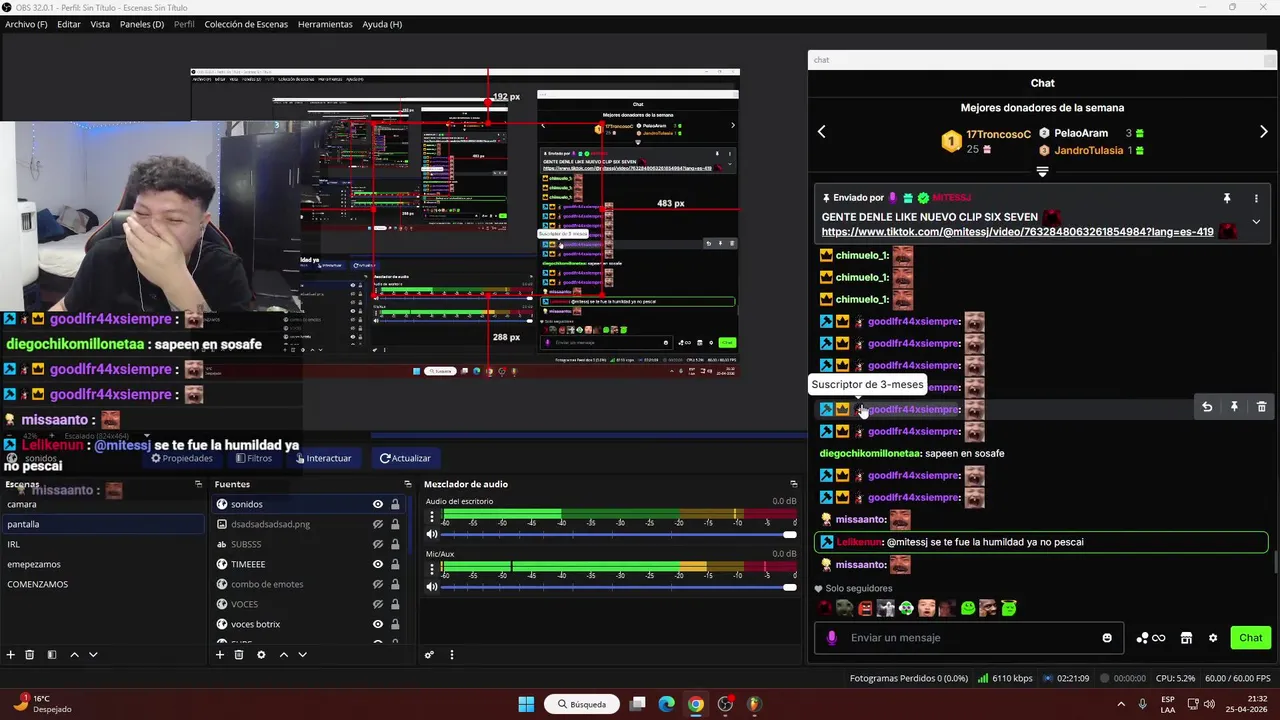Viewport: 1280px width, 720px height.
Task: Open chat settings gear icon
Action: [x=1213, y=638]
